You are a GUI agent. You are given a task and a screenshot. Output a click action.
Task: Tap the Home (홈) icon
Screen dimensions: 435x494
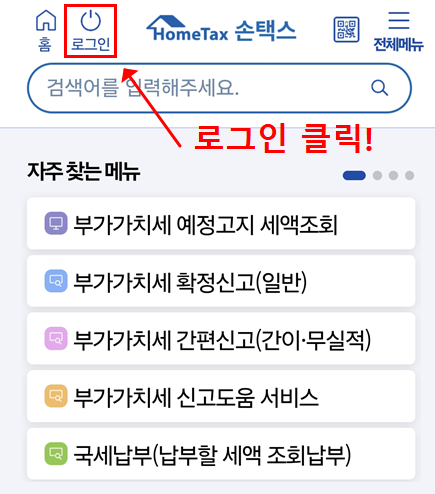46,31
